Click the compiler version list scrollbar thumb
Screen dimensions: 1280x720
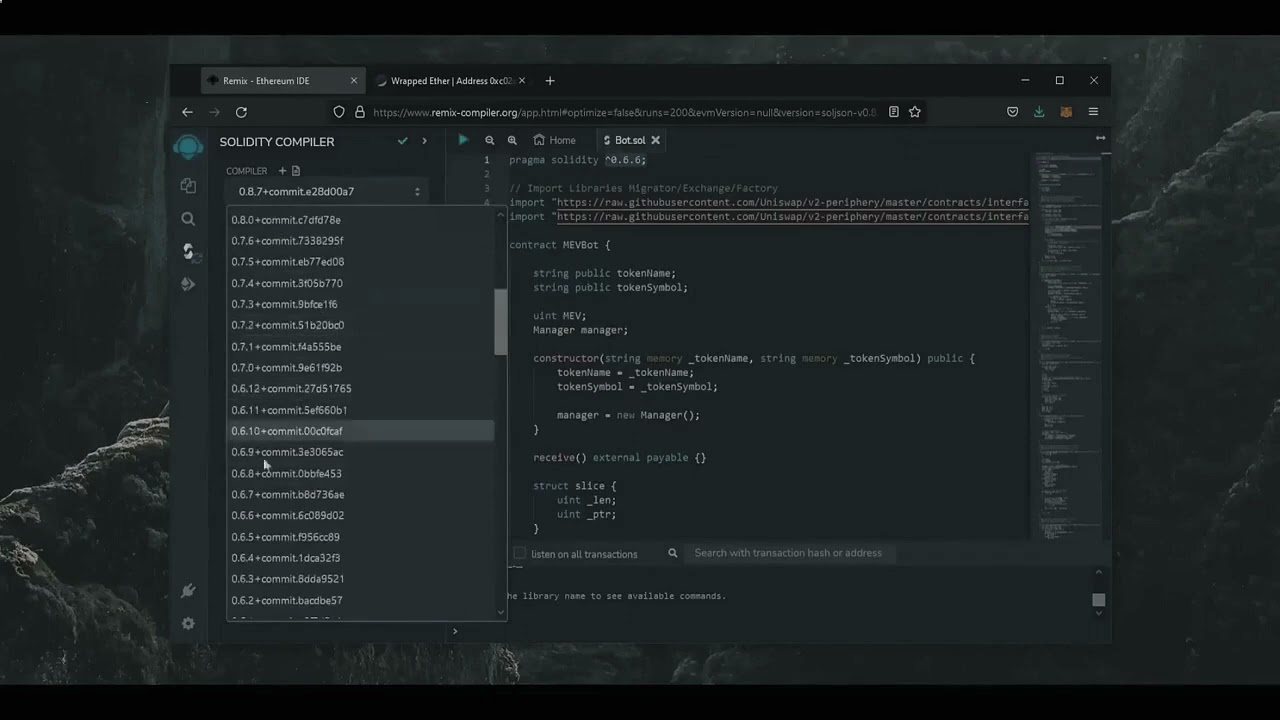click(x=501, y=321)
